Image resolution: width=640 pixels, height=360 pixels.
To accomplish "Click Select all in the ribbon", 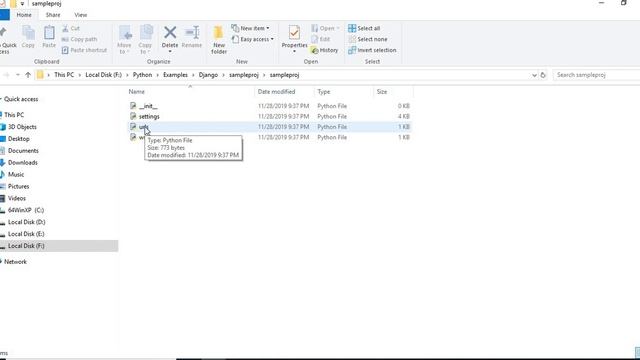I will coord(364,28).
